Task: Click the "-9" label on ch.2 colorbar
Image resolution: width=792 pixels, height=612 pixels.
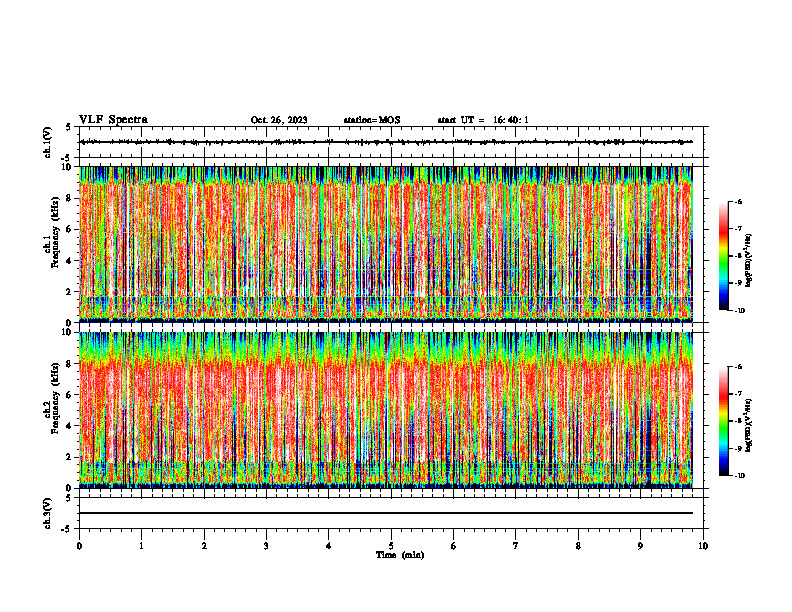Action: pyautogui.click(x=738, y=448)
